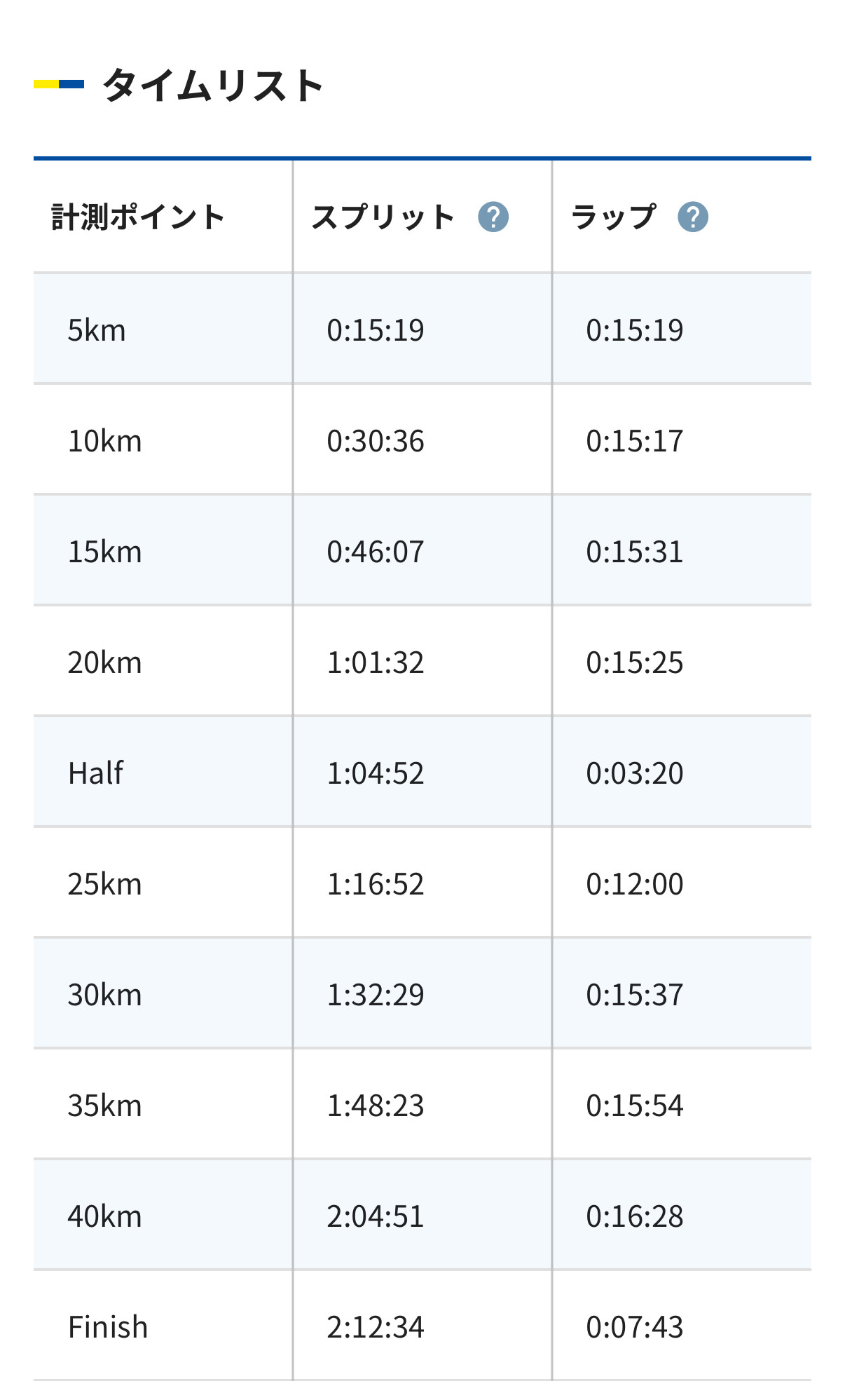Click the 30km split time 1:32:29
The width and height of the screenshot is (845, 1400).
[x=376, y=995]
